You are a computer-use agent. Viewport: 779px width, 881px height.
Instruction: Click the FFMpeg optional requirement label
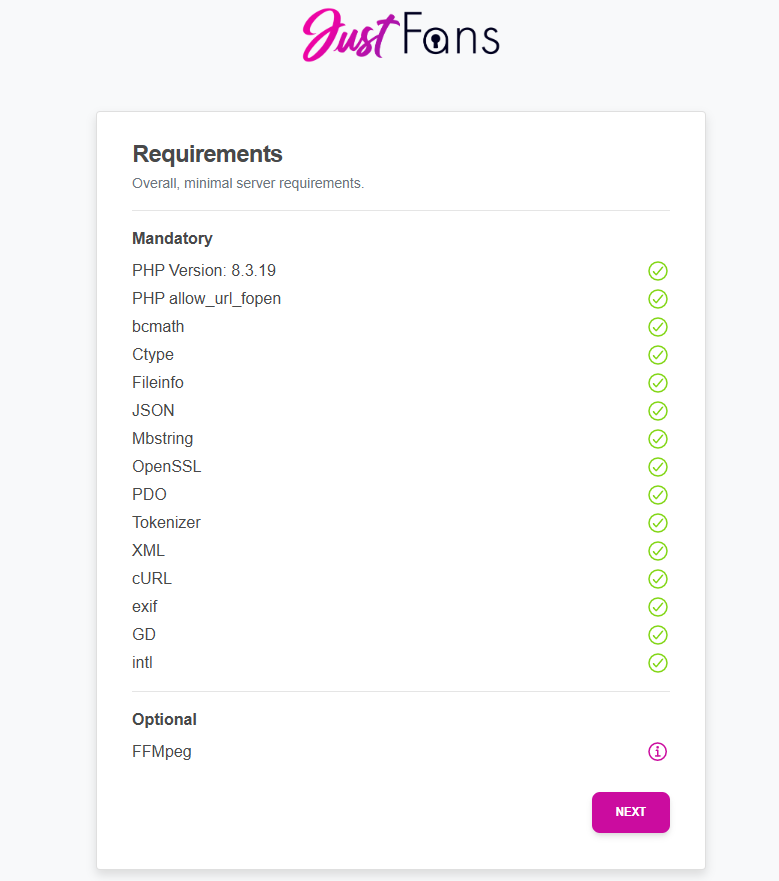pyautogui.click(x=161, y=751)
